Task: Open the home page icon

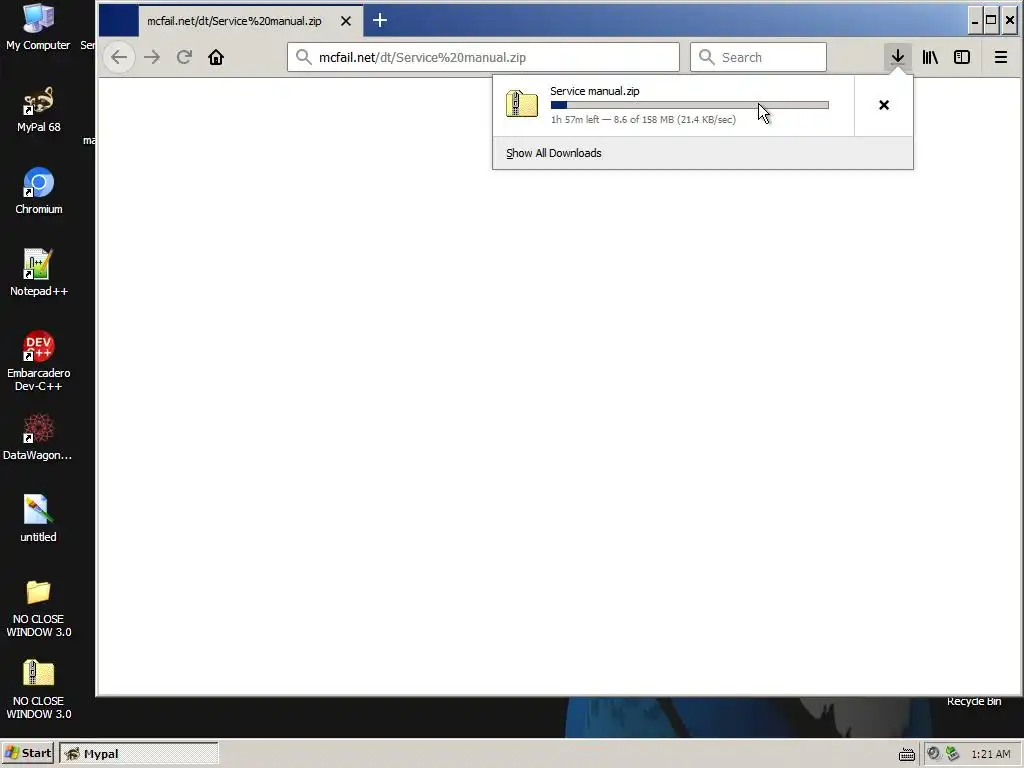Action: [216, 57]
